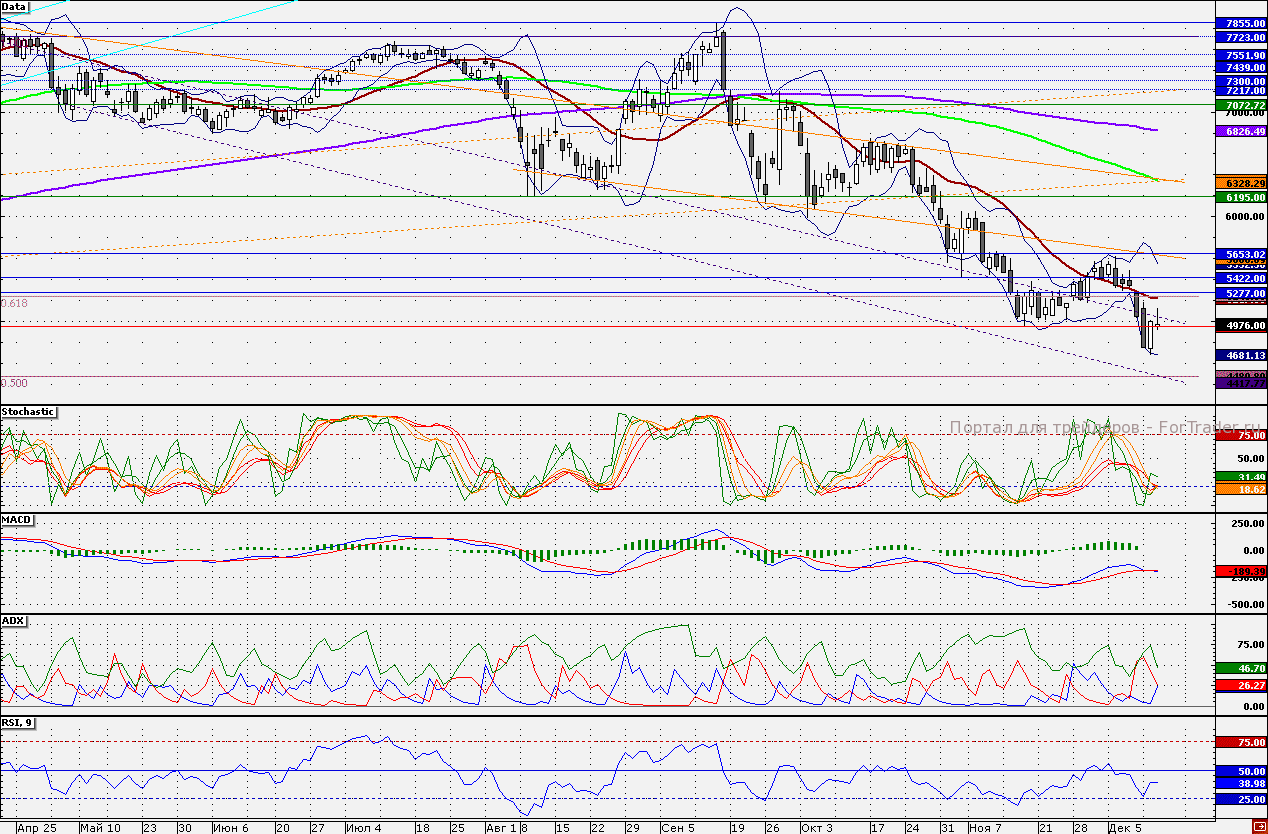The image size is (1268, 834).
Task: Click the Апр 25 date on time axis
Action: (x=37, y=828)
